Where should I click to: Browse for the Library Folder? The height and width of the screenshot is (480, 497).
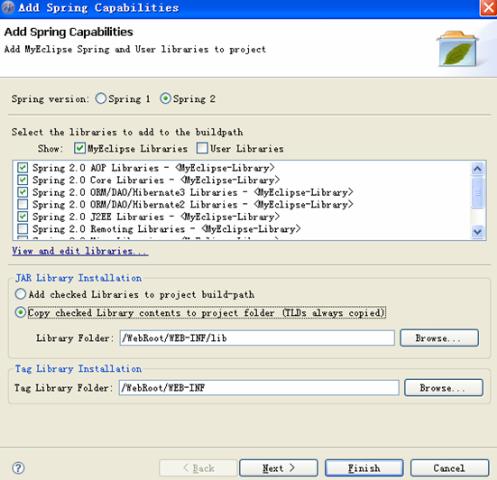click(x=439, y=338)
